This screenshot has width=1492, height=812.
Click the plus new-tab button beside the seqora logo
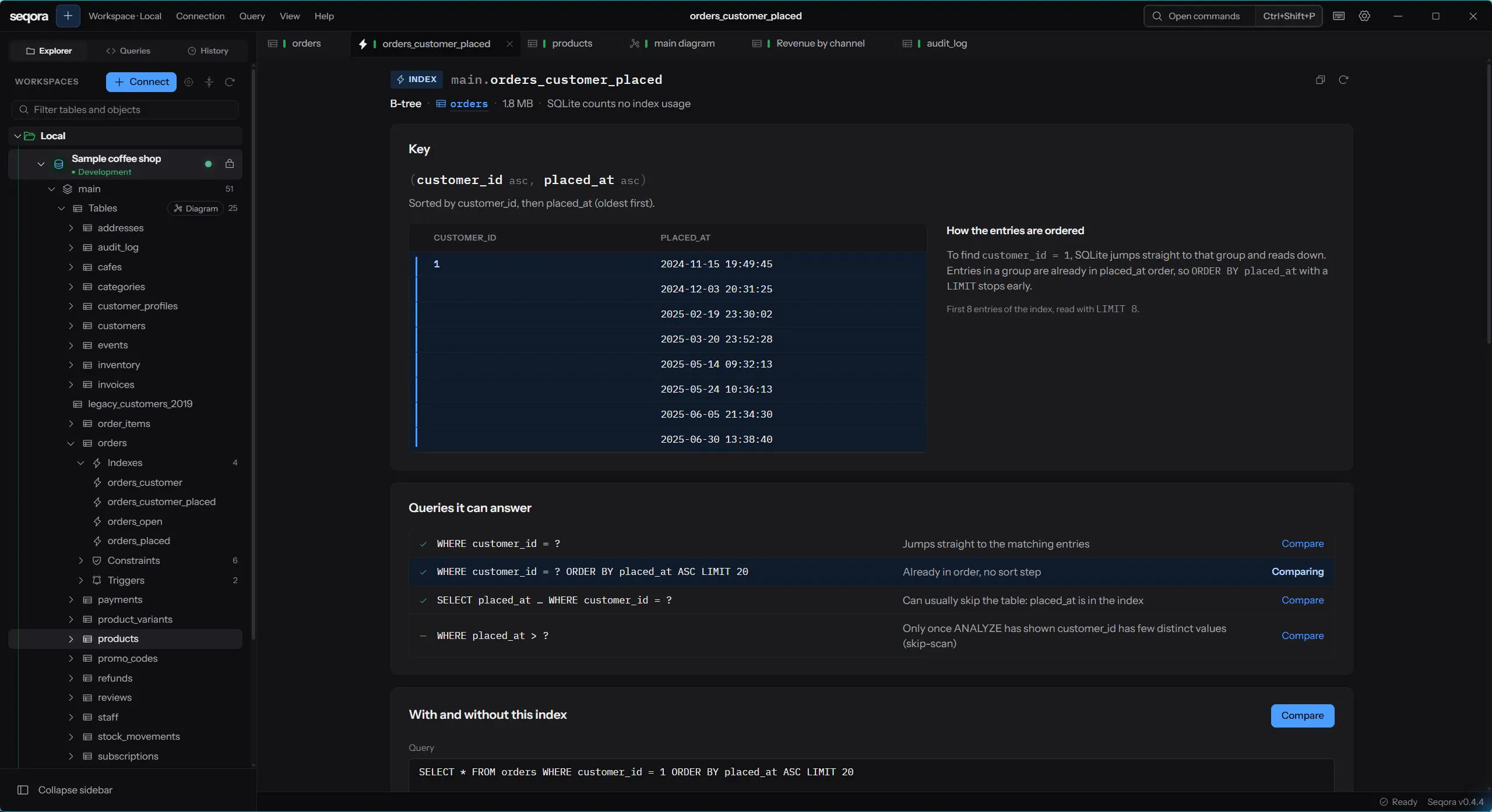tap(68, 16)
